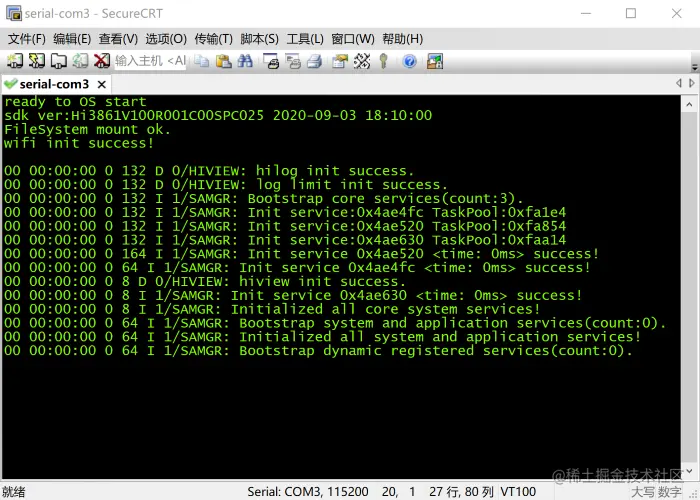The width and height of the screenshot is (700, 500).
Task: Click '27 行, 80 列' in status bar
Action: (x=461, y=492)
